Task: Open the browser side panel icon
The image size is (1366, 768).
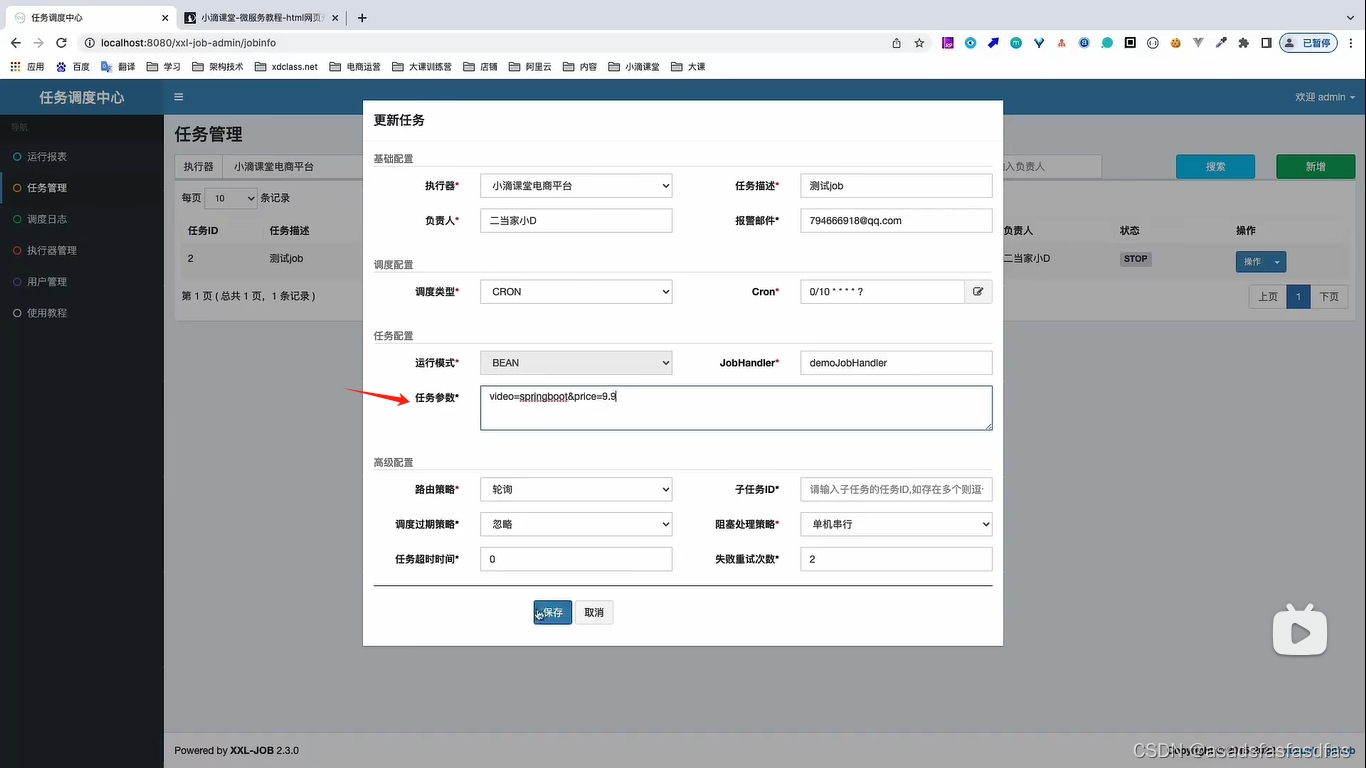Action: point(1266,43)
